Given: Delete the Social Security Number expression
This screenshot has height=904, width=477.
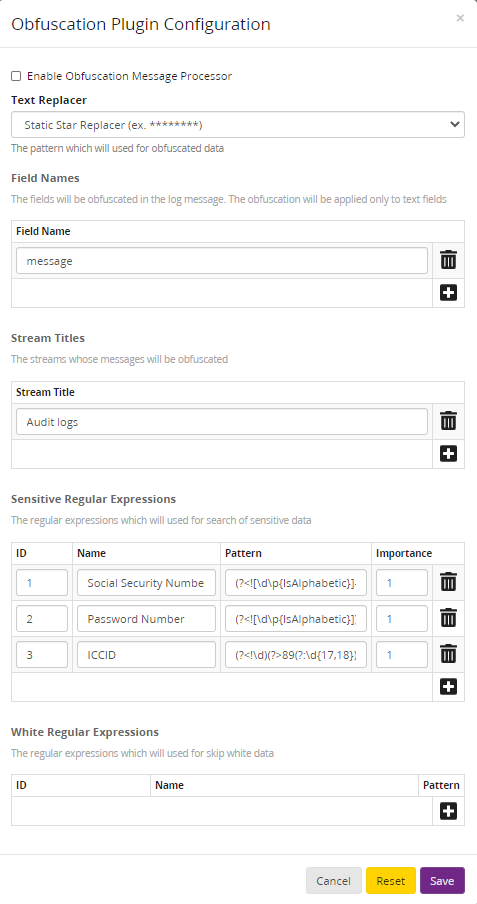Looking at the screenshot, I should click(x=448, y=582).
